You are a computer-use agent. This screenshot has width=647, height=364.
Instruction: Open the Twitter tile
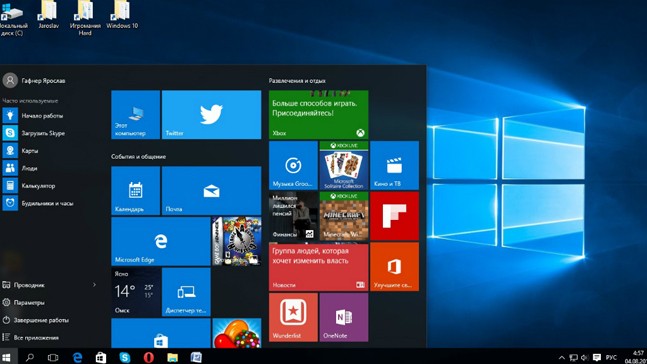pyautogui.click(x=211, y=115)
